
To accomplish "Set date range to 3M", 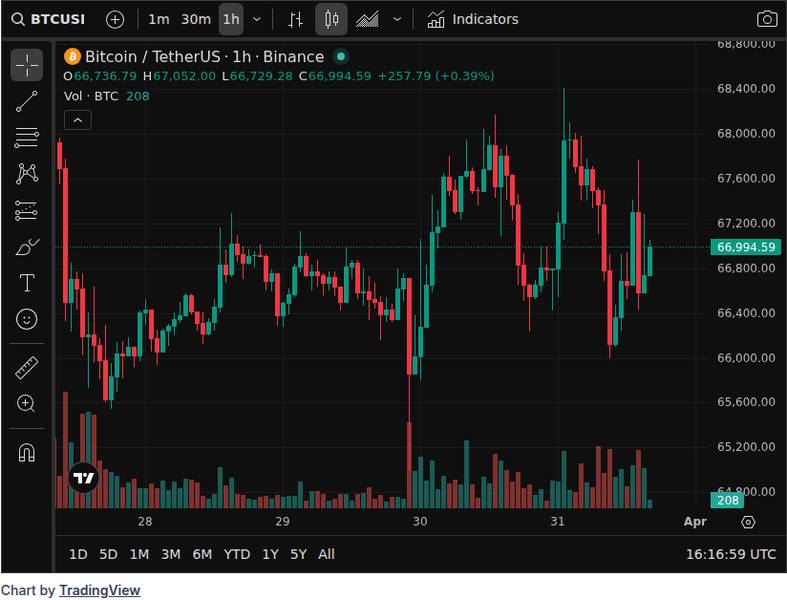I will coord(171,554).
